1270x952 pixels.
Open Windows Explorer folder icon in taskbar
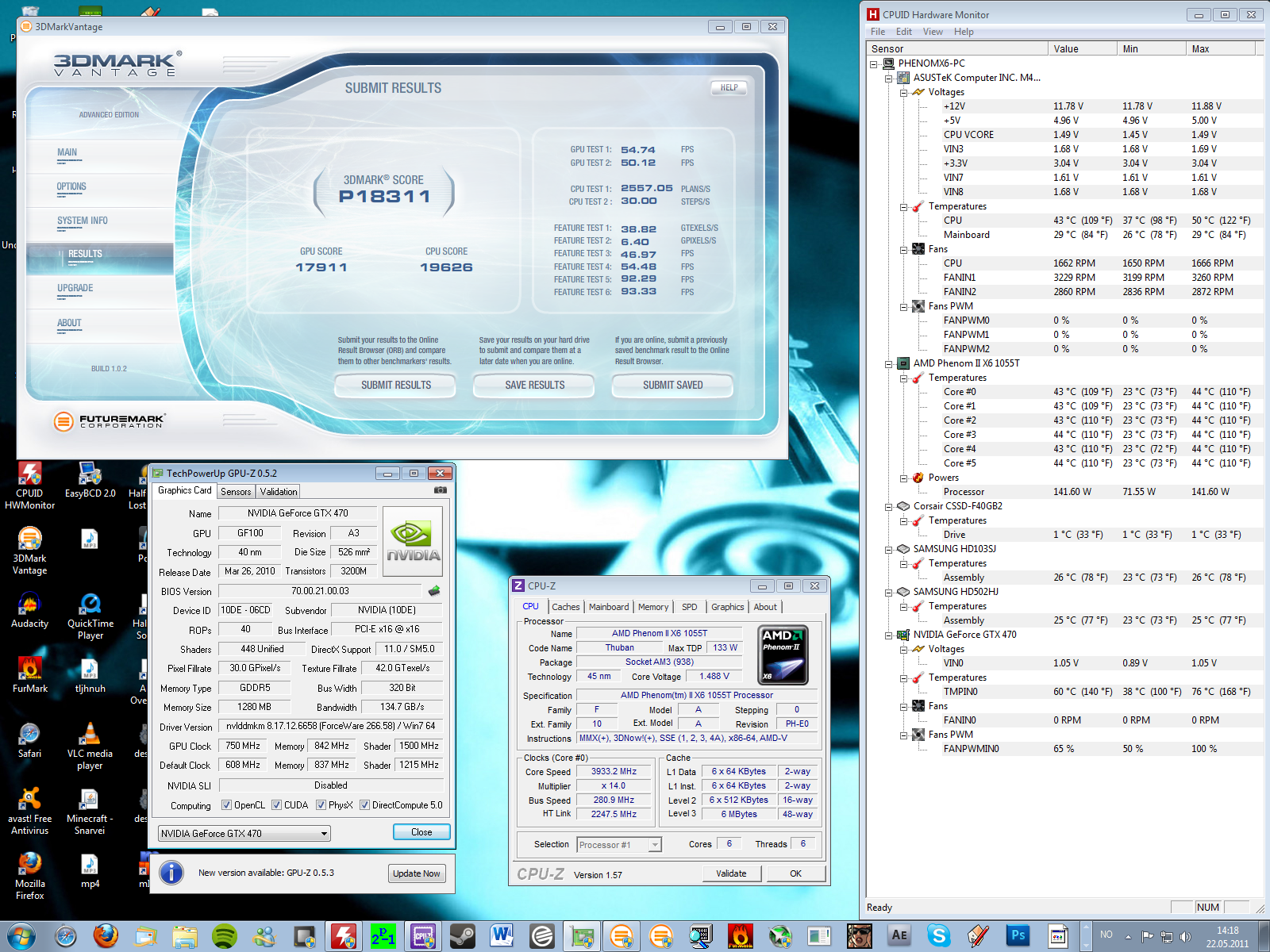(185, 936)
